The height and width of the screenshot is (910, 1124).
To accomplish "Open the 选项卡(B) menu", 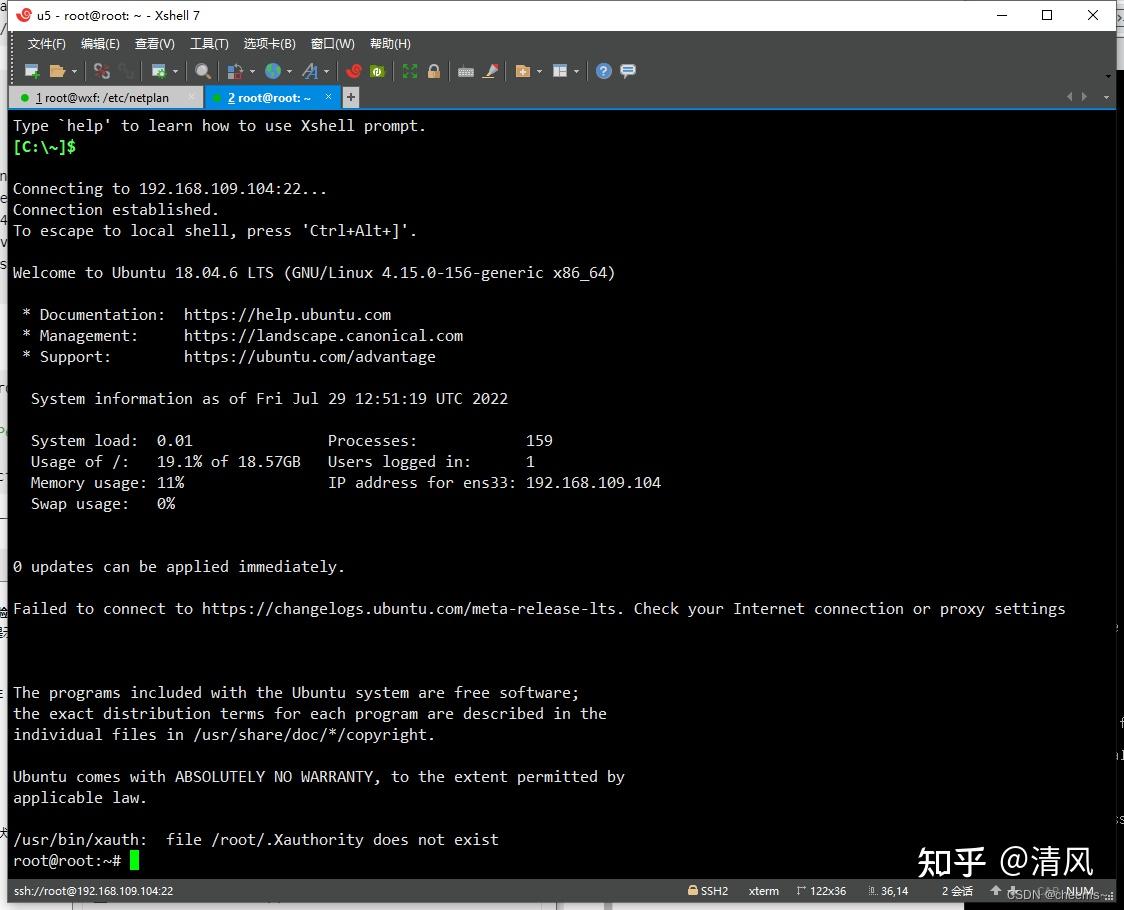I will coord(270,44).
